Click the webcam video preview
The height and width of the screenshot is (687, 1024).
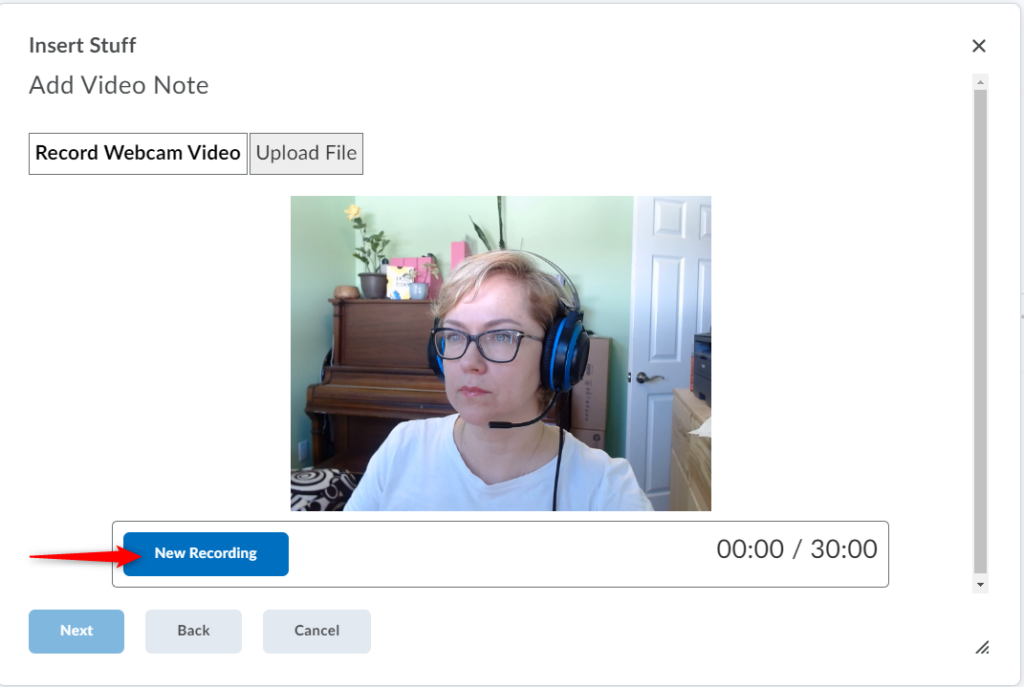coord(500,353)
